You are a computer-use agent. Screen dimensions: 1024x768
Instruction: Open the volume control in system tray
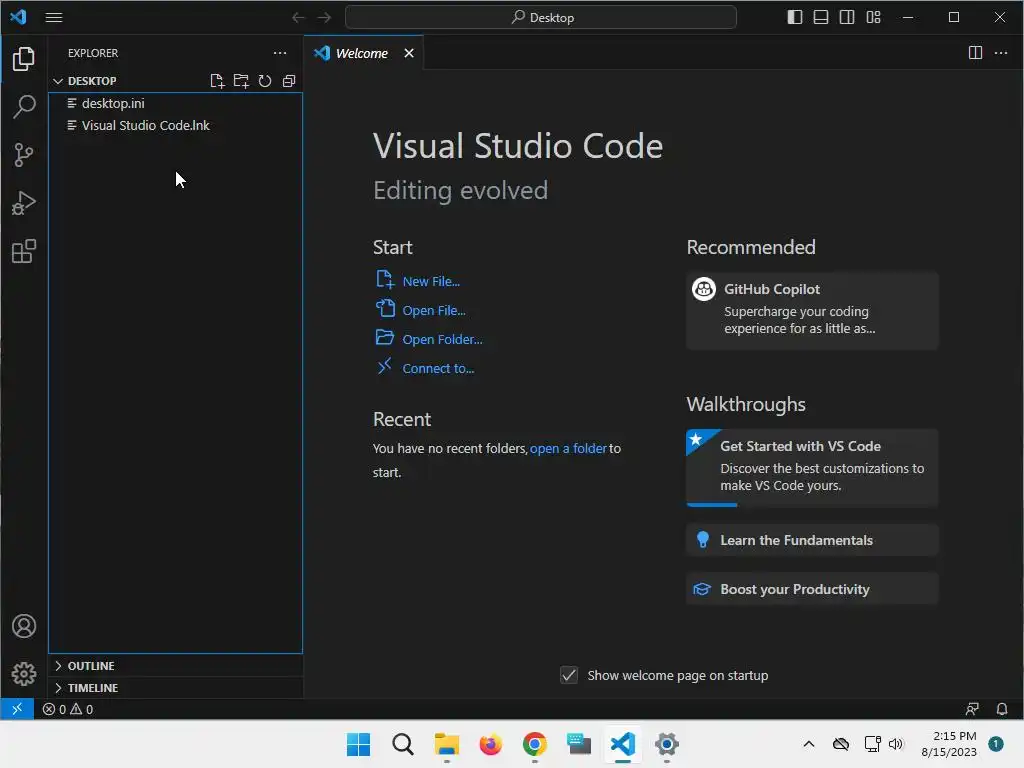[896, 744]
